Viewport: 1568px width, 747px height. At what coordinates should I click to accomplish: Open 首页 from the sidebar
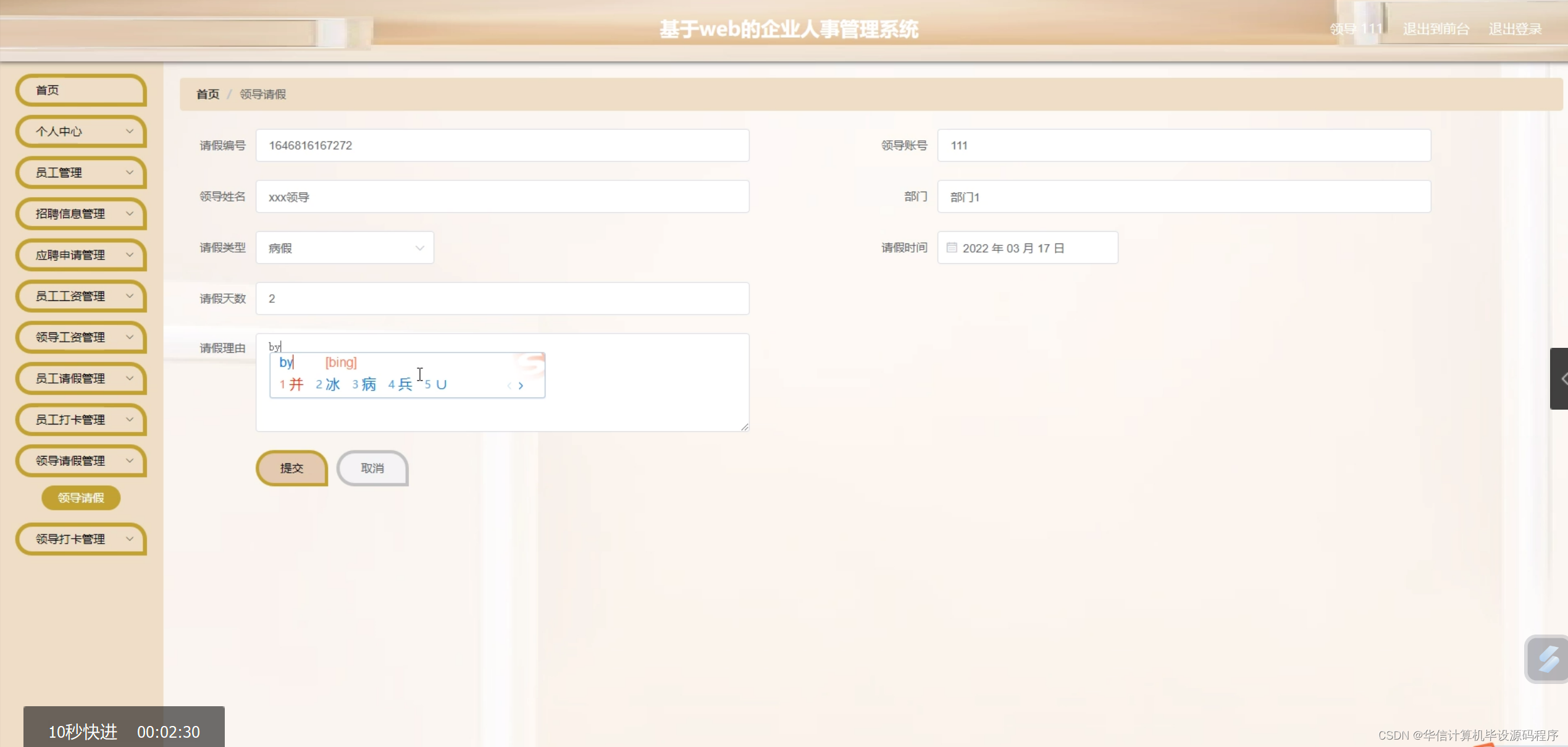tap(81, 90)
